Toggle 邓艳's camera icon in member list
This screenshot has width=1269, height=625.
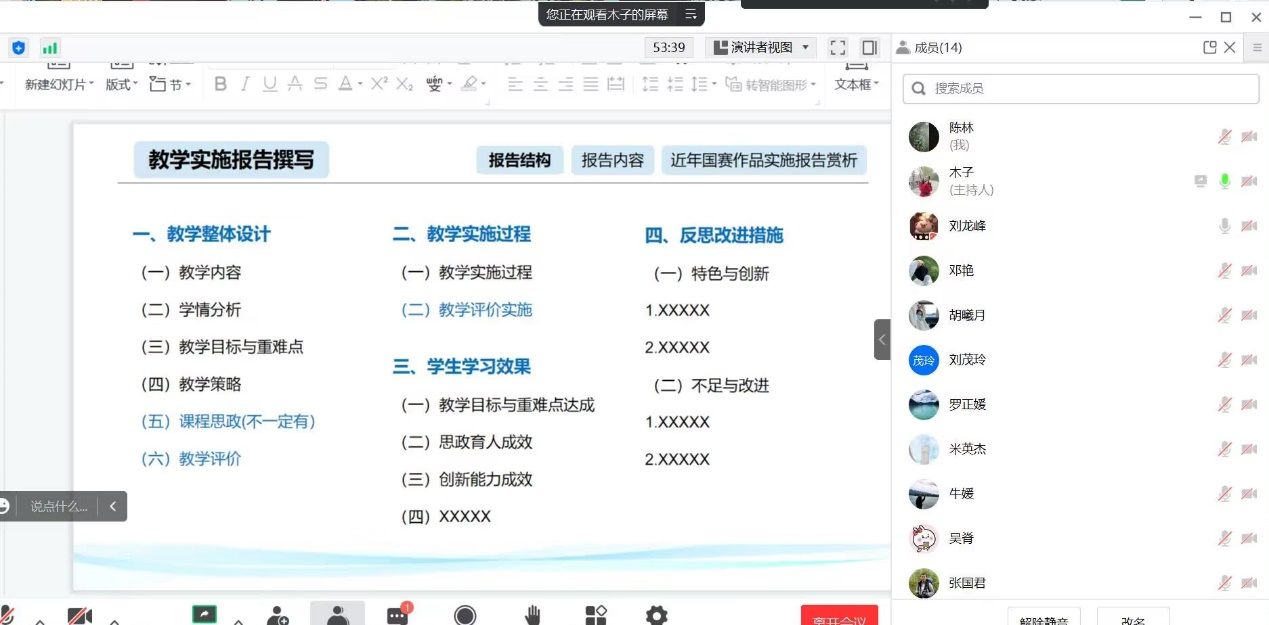click(x=1249, y=270)
